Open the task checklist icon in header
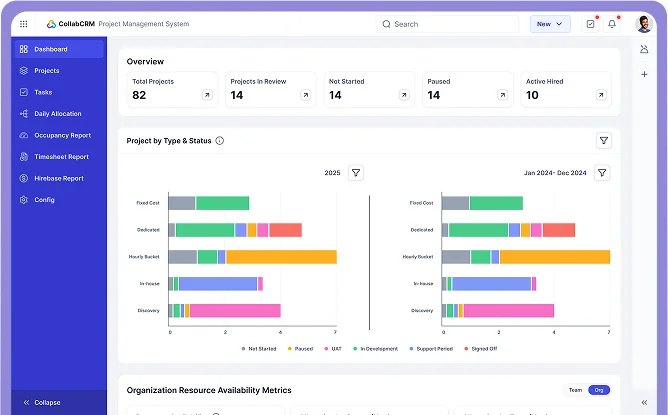This screenshot has width=668, height=415. pyautogui.click(x=590, y=24)
